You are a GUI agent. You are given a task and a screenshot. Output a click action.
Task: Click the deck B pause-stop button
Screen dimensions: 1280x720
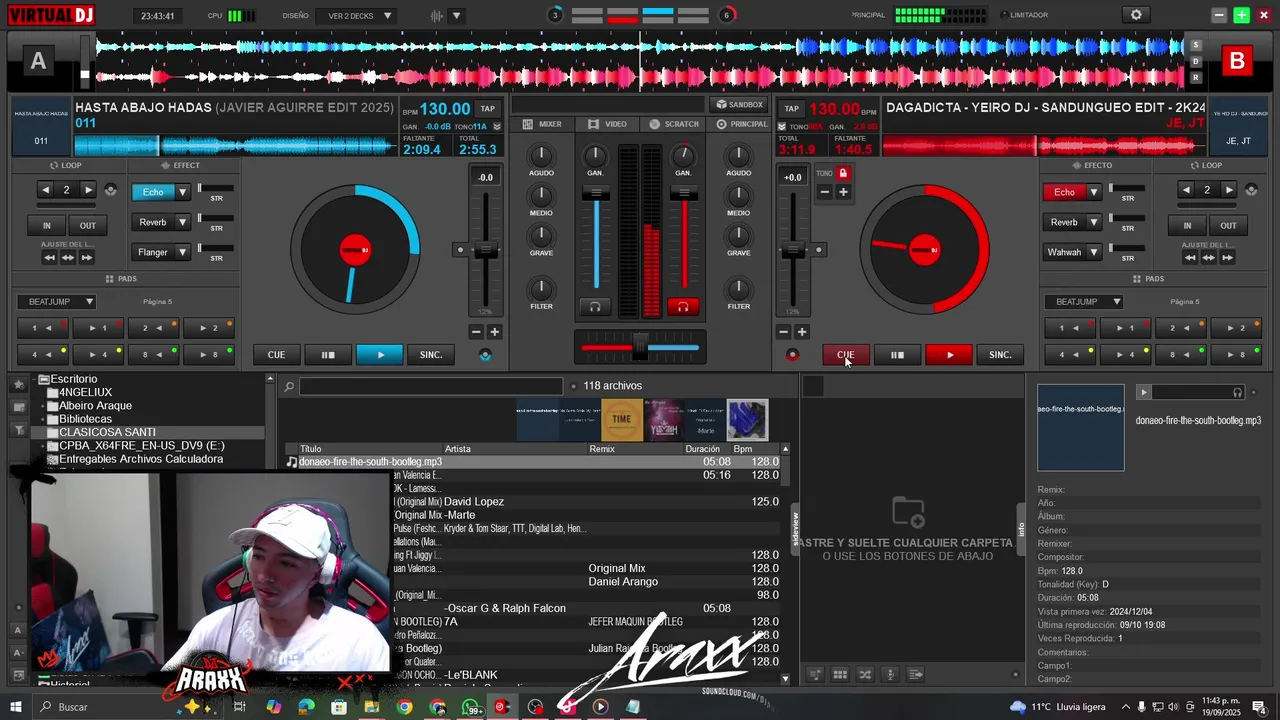point(897,355)
